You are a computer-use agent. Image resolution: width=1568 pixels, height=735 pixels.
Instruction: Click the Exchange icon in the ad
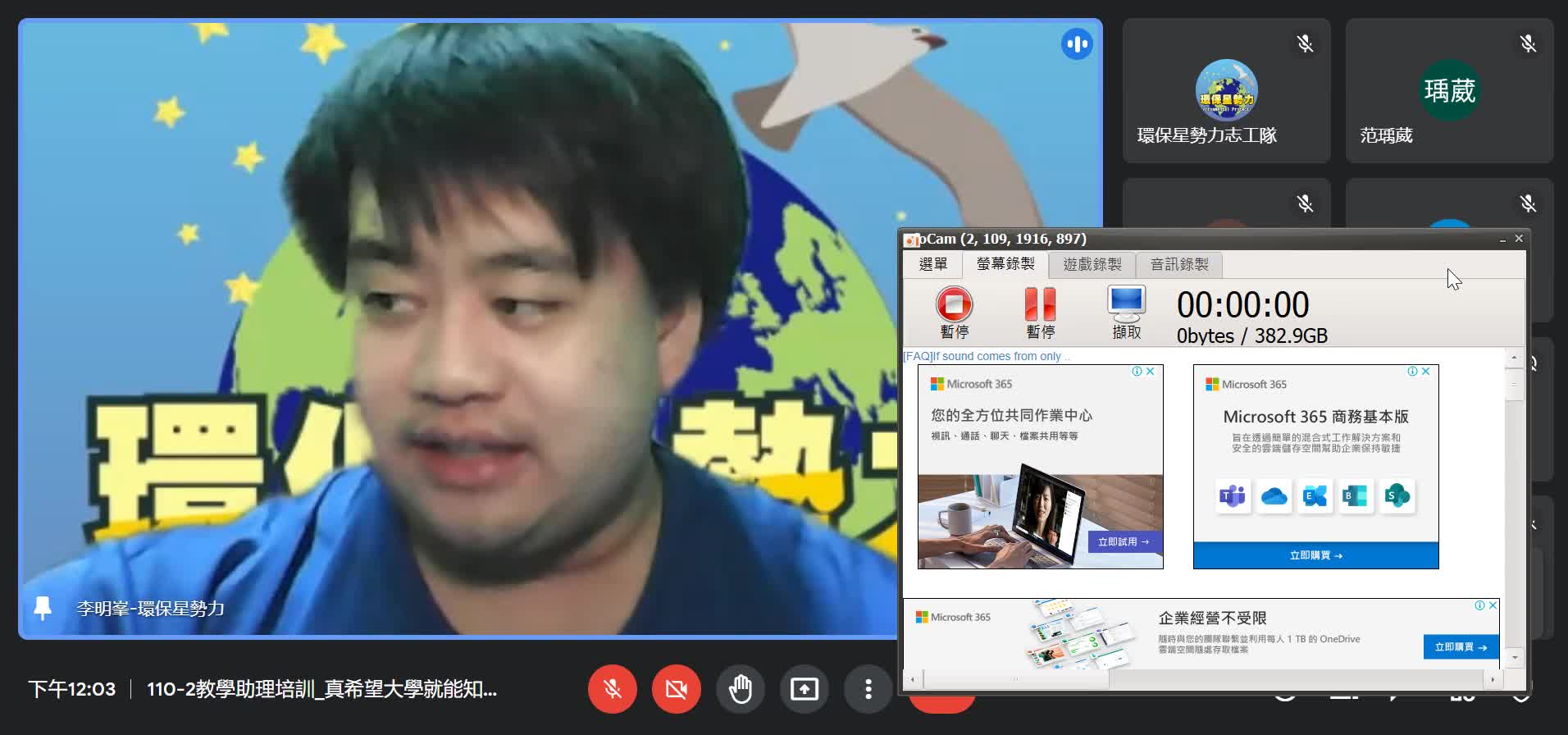[x=1315, y=495]
